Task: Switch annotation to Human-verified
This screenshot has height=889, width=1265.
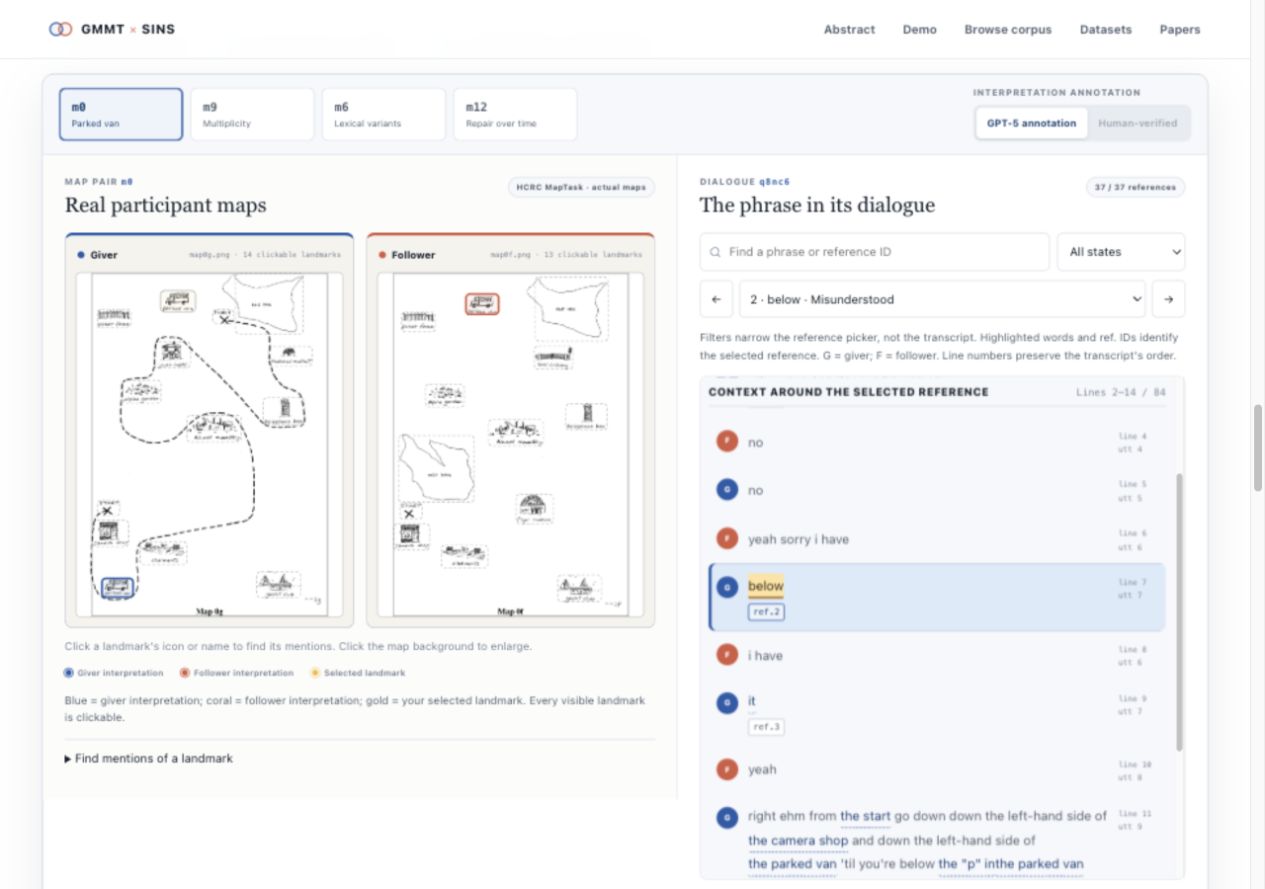Action: click(x=1138, y=123)
